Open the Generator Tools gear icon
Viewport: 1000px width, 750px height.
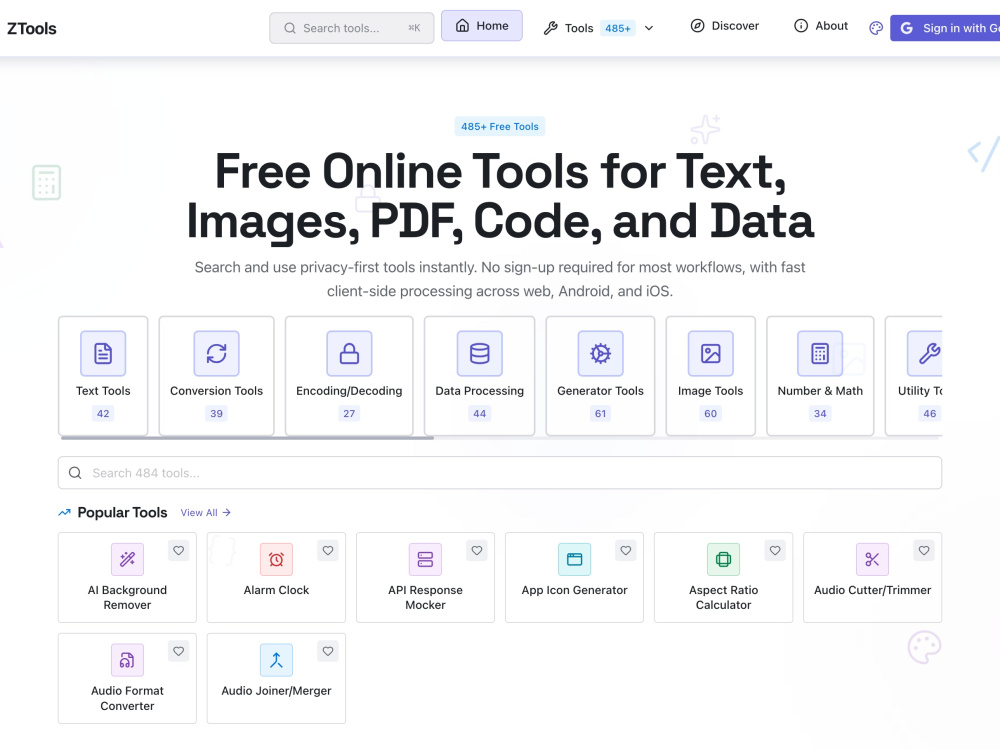pos(600,353)
